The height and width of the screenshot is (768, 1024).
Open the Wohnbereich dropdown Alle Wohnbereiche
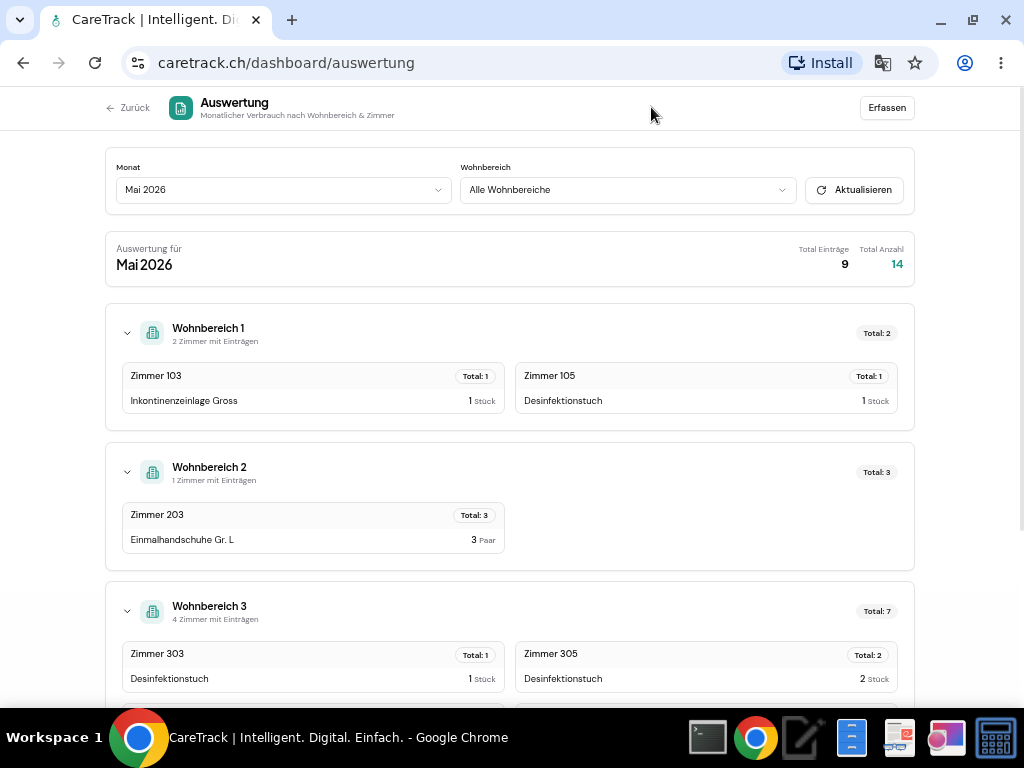point(628,190)
